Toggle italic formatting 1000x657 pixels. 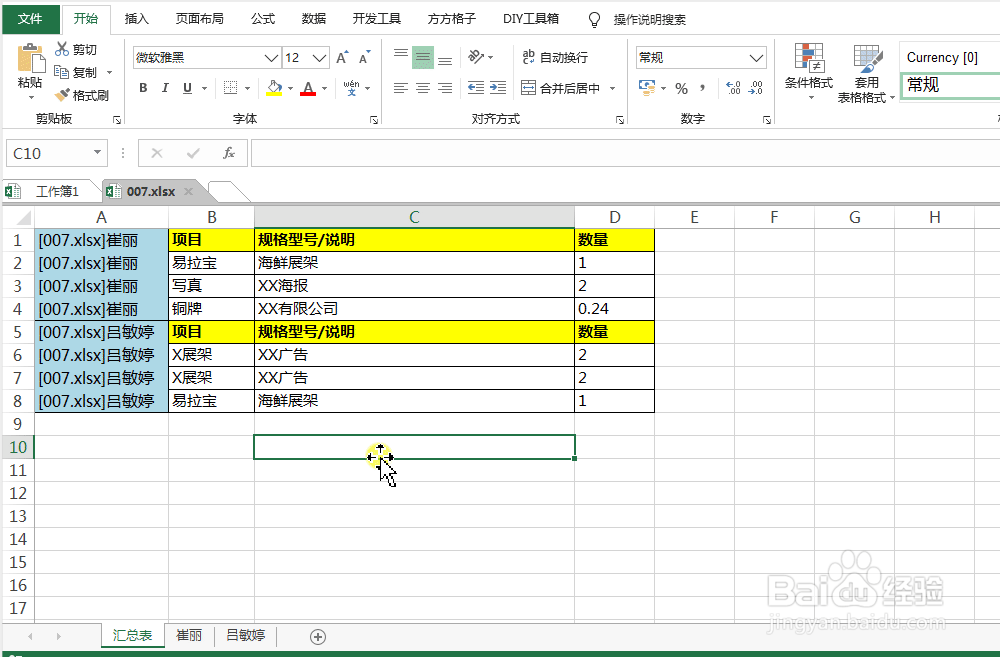(x=165, y=88)
